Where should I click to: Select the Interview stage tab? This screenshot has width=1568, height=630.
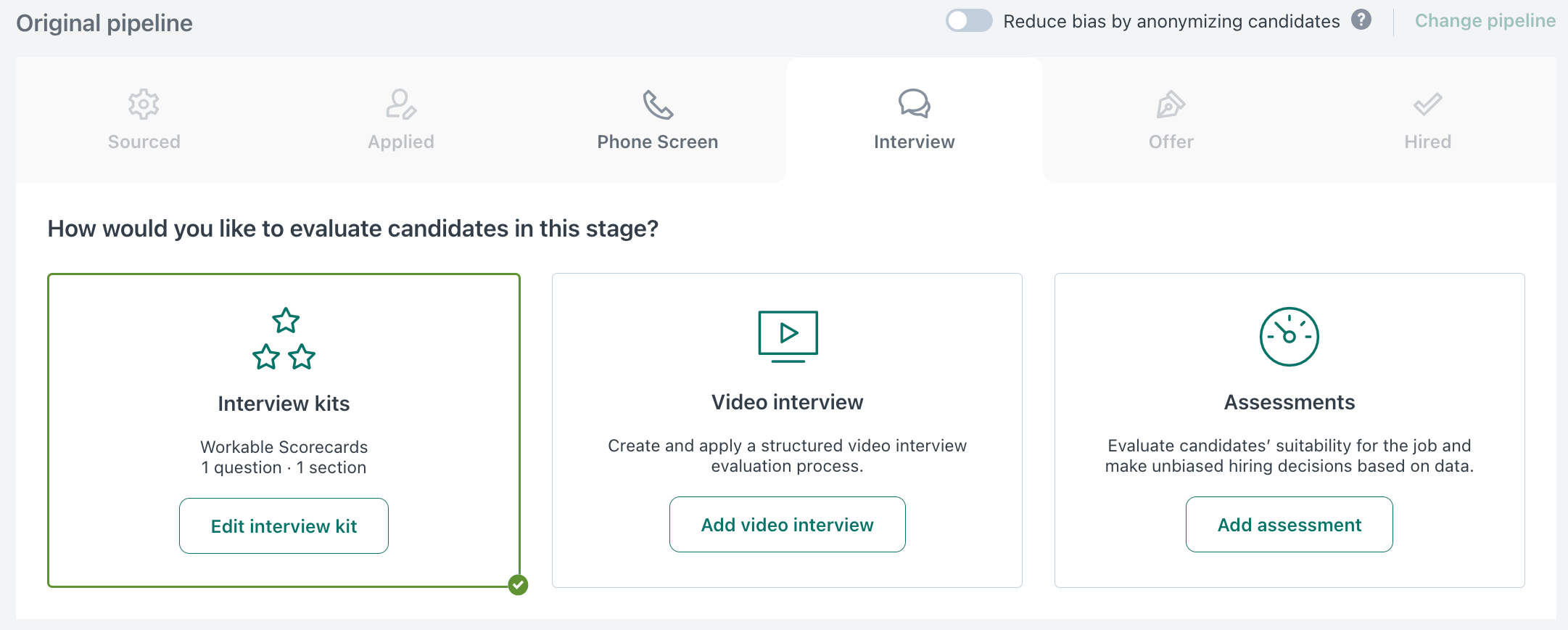(915, 120)
